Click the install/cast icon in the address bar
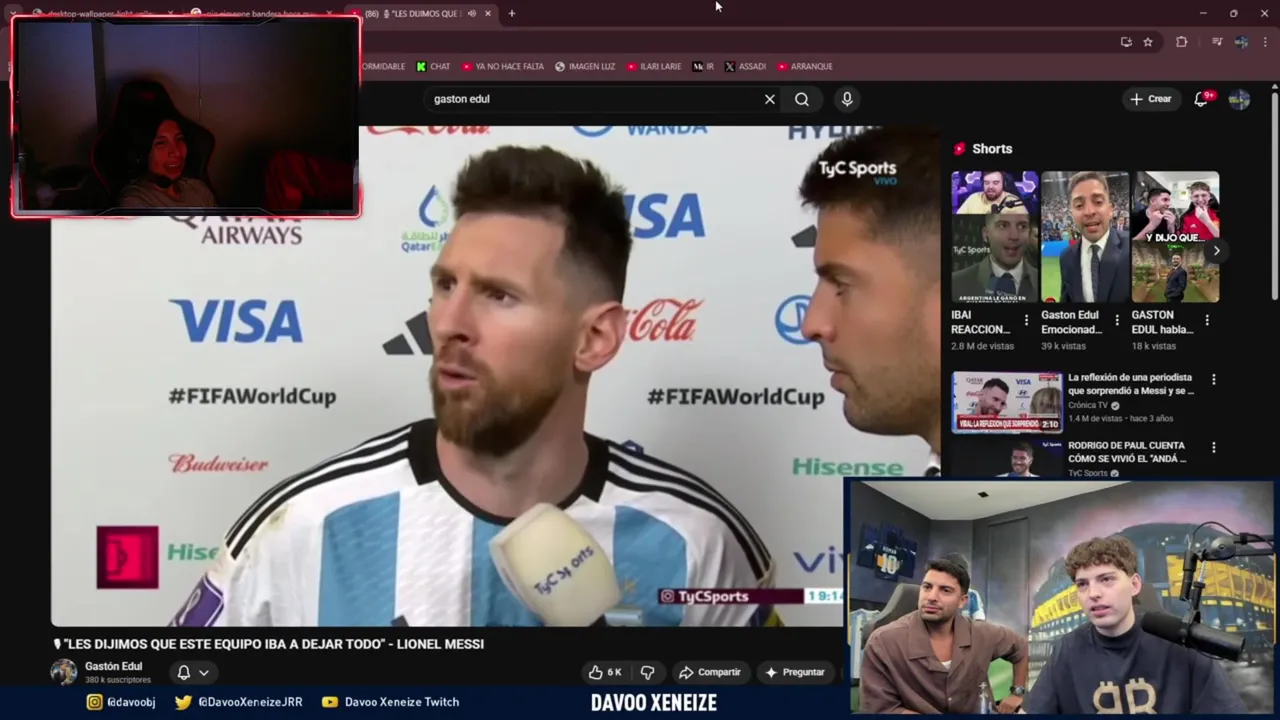This screenshot has height=720, width=1280. (1126, 42)
